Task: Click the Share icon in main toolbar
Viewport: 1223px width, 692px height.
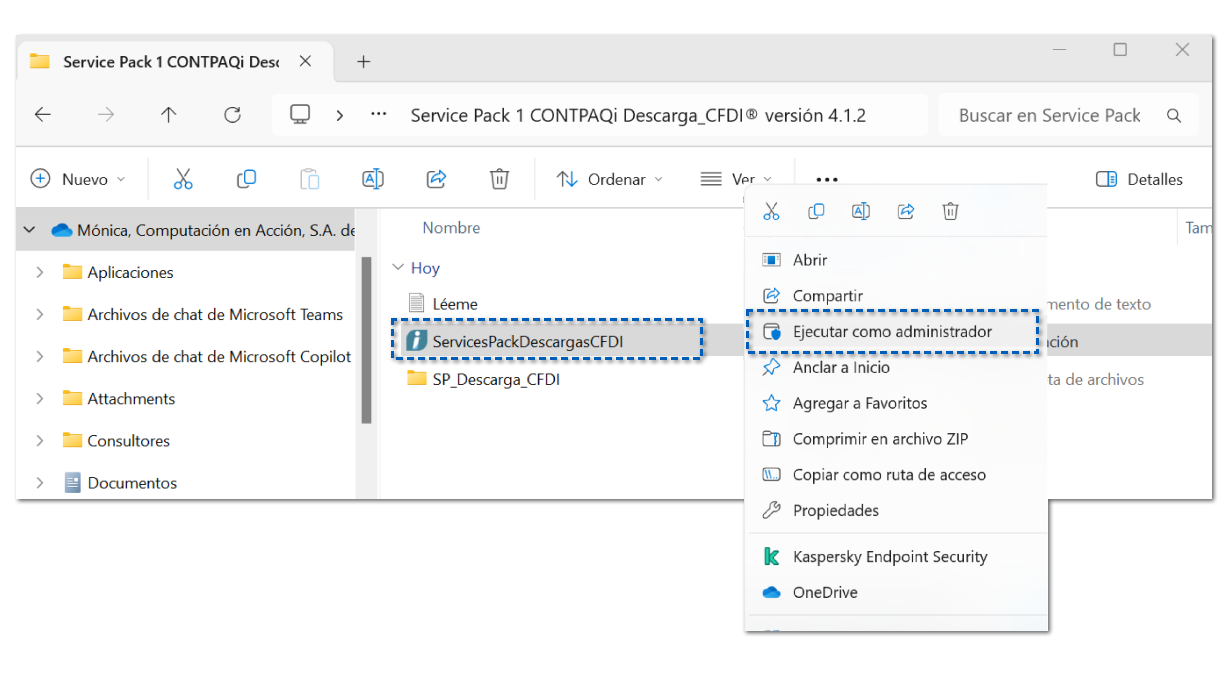Action: [x=436, y=179]
